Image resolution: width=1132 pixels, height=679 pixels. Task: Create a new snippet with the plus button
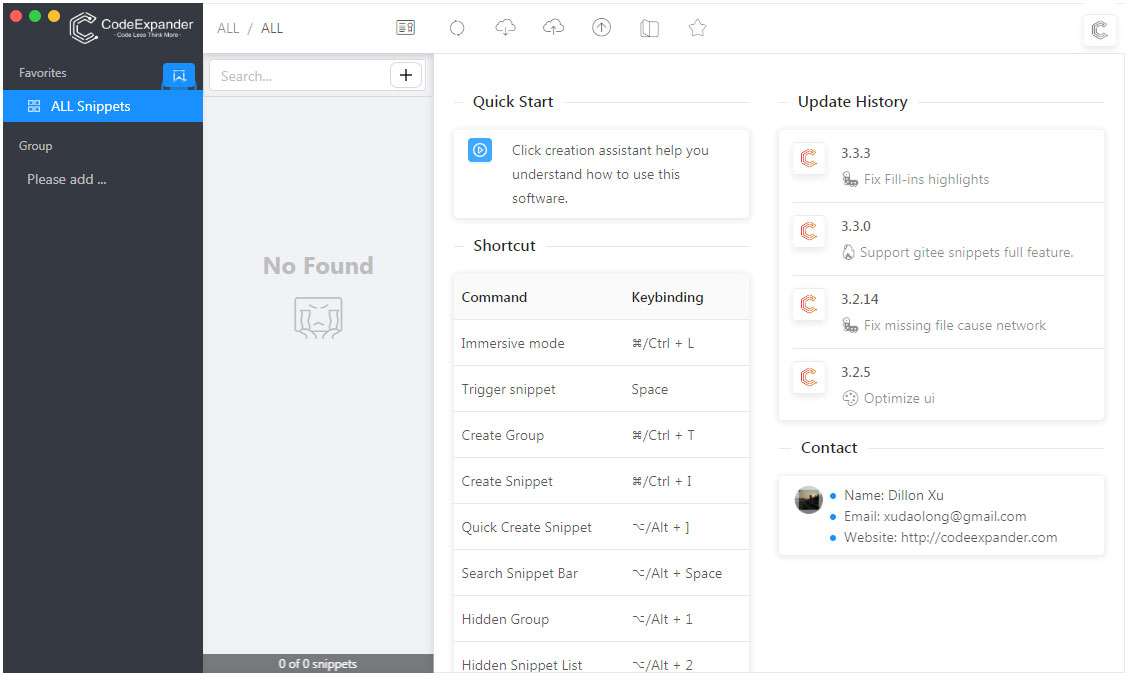tap(406, 75)
